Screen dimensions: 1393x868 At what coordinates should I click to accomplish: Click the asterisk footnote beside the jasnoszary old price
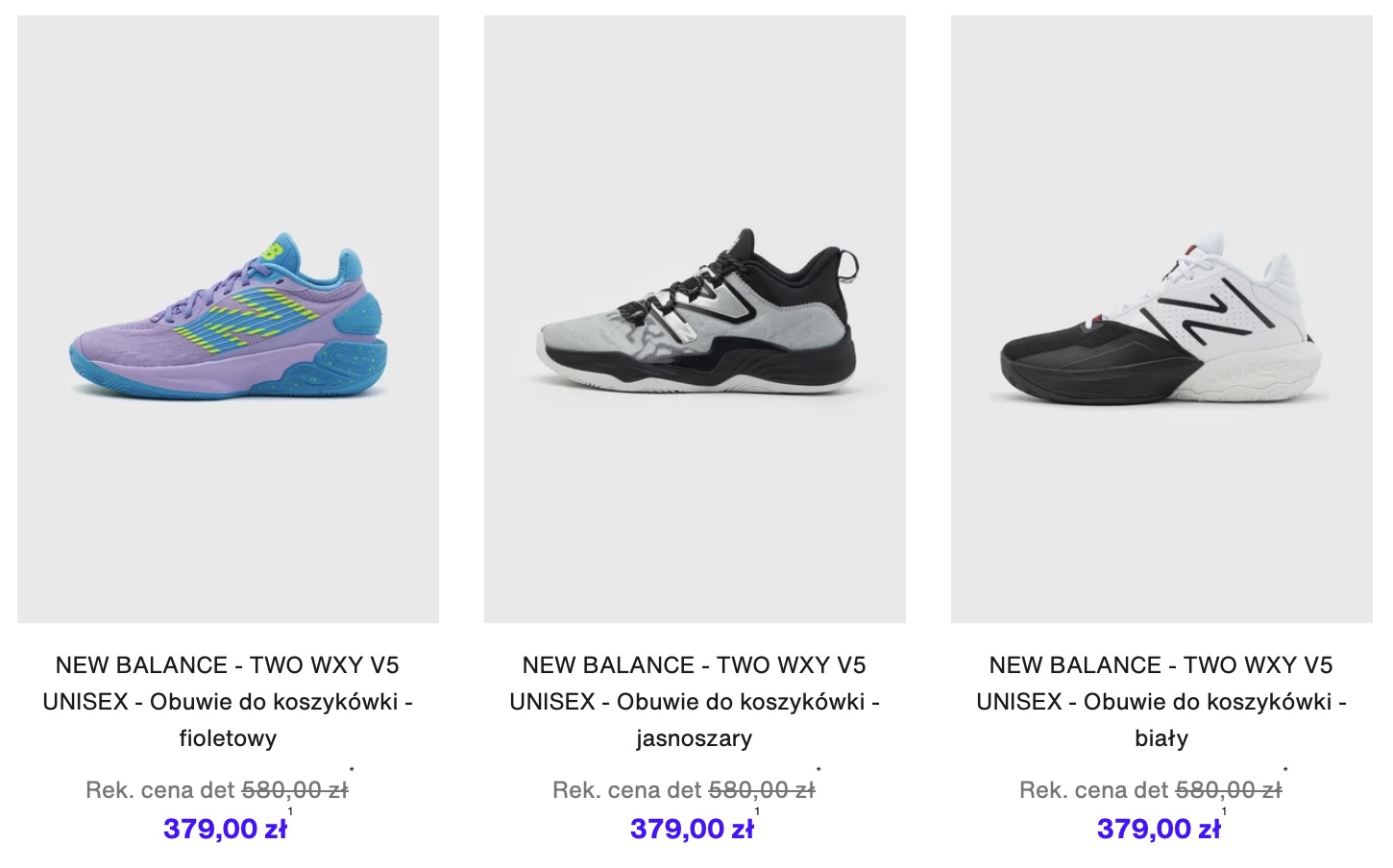tap(819, 770)
